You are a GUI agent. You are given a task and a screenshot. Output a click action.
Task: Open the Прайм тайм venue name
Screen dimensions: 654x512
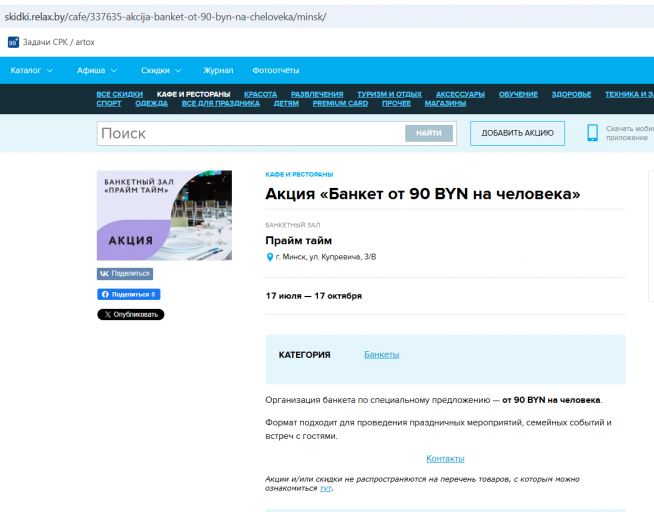tap(299, 241)
